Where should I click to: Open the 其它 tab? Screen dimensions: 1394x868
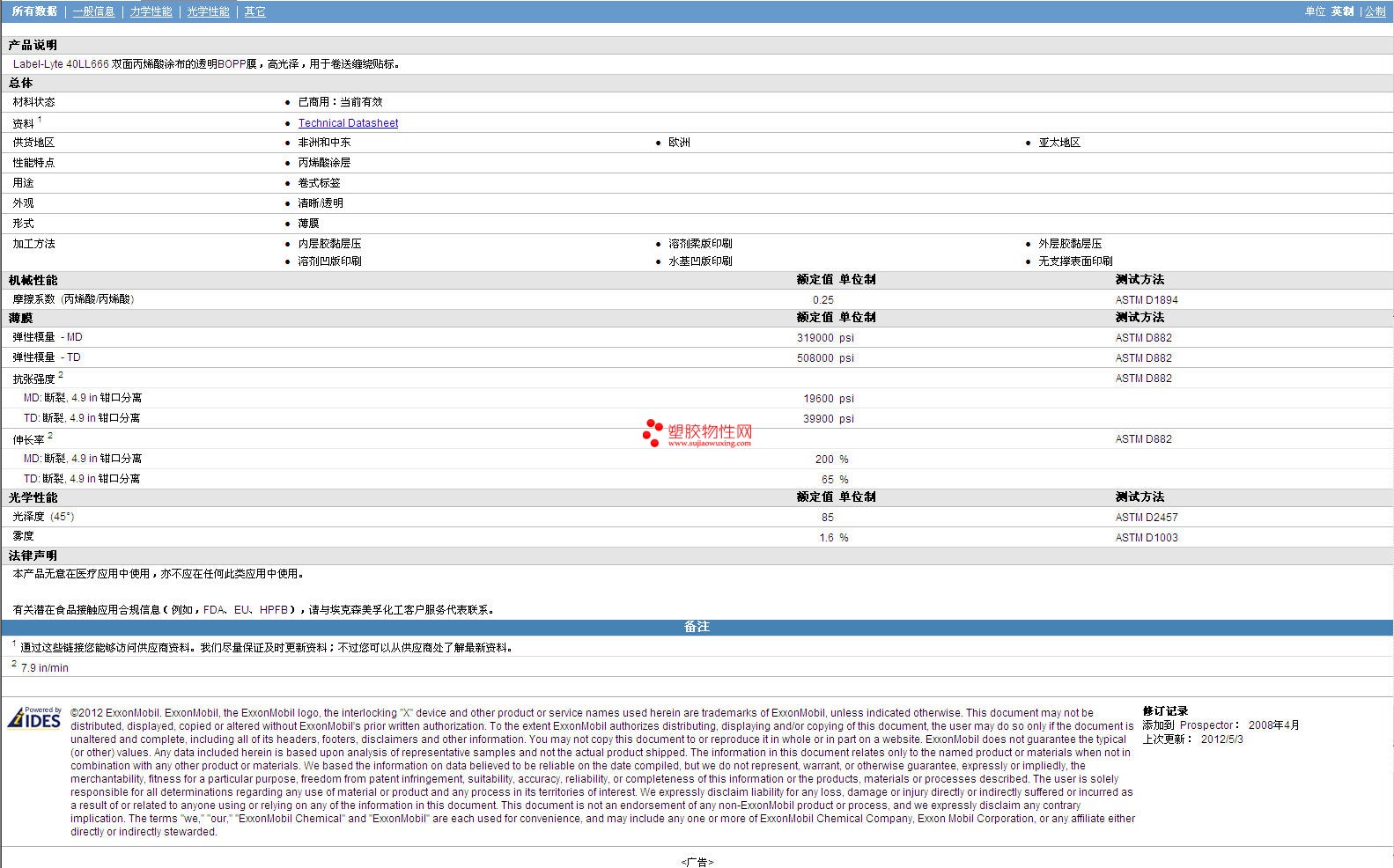point(254,11)
